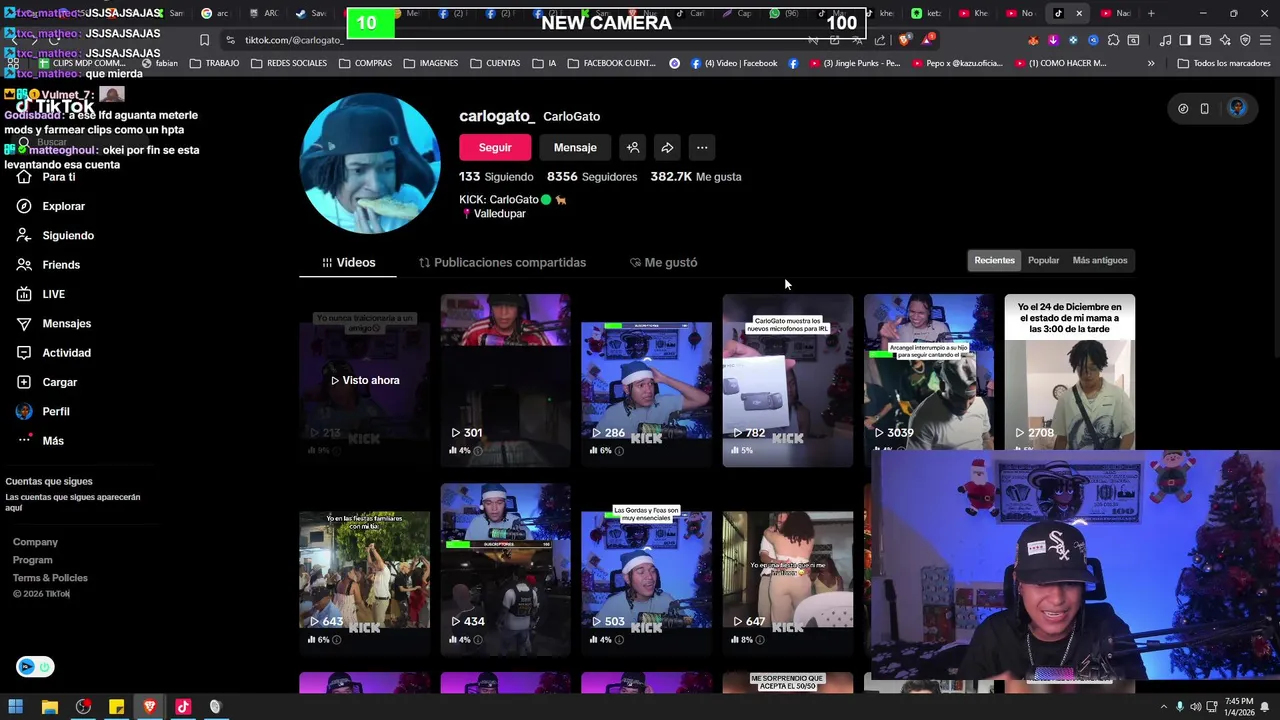The image size is (1280, 720).
Task: Open browser hamburger main menu
Action: tap(1265, 40)
